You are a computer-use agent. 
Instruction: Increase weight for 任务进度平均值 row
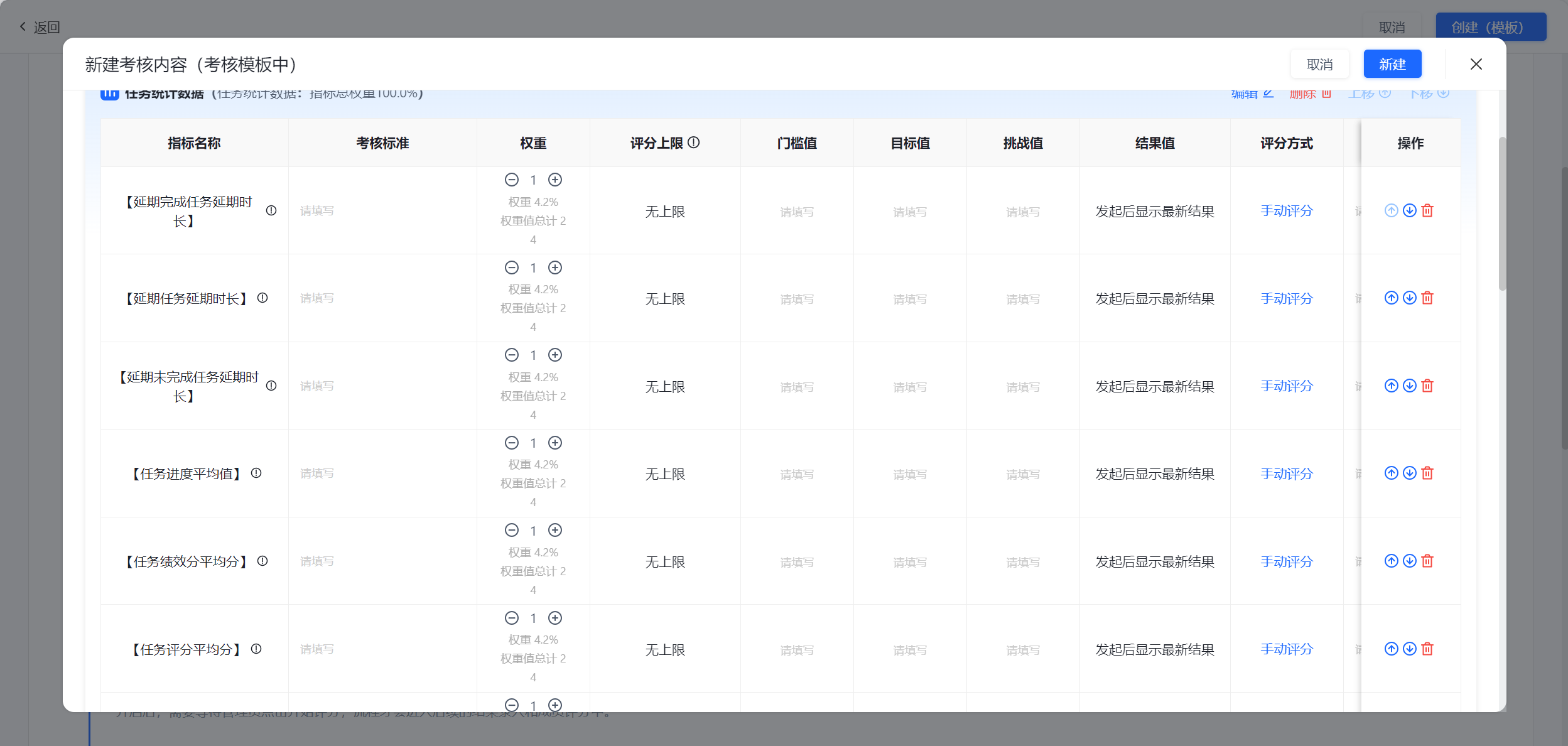(555, 443)
